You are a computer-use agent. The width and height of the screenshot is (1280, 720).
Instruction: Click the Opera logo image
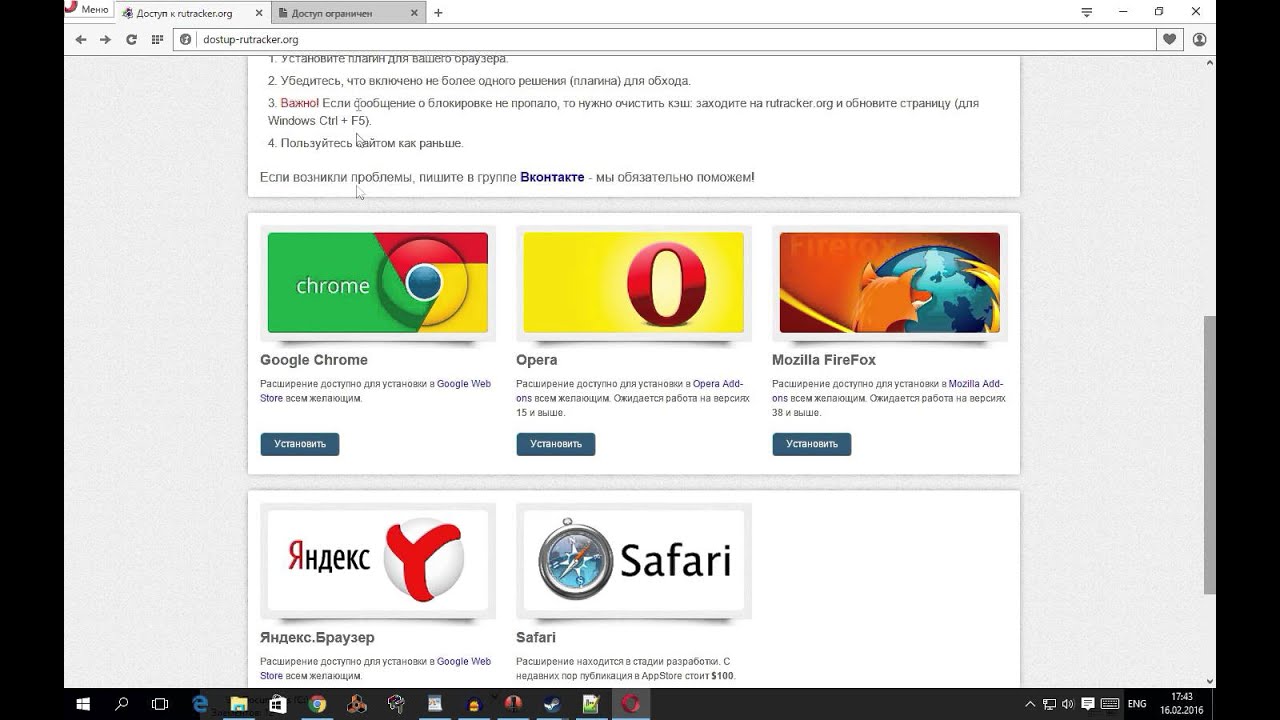pyautogui.click(x=634, y=283)
